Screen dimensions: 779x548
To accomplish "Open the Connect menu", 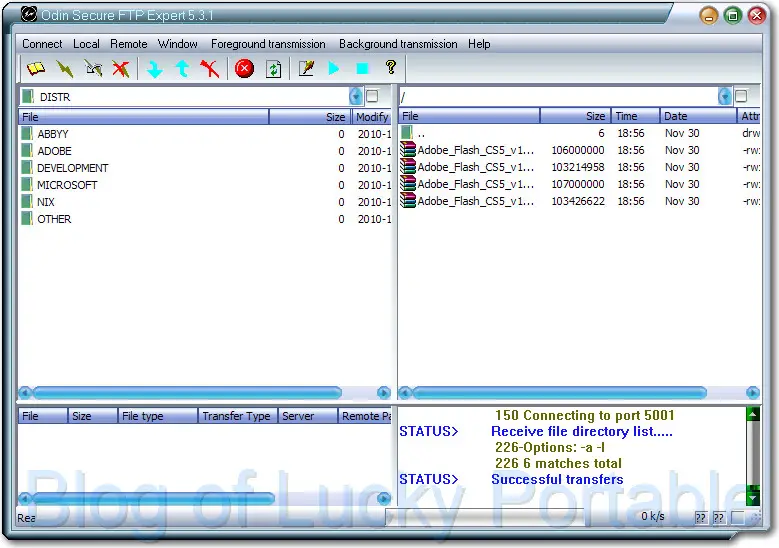I will [42, 44].
